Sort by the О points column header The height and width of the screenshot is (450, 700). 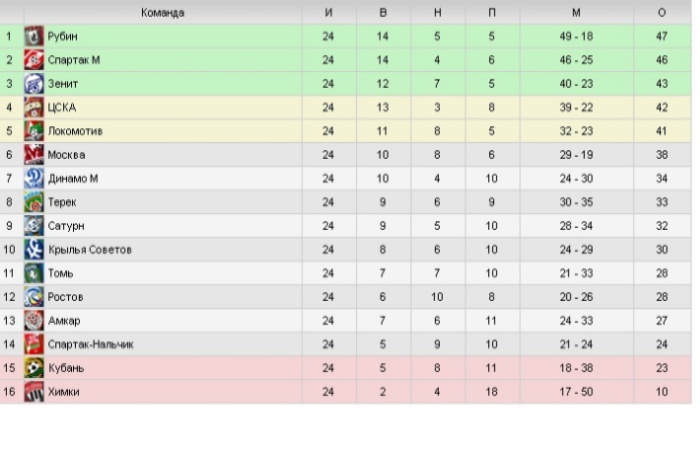(662, 13)
